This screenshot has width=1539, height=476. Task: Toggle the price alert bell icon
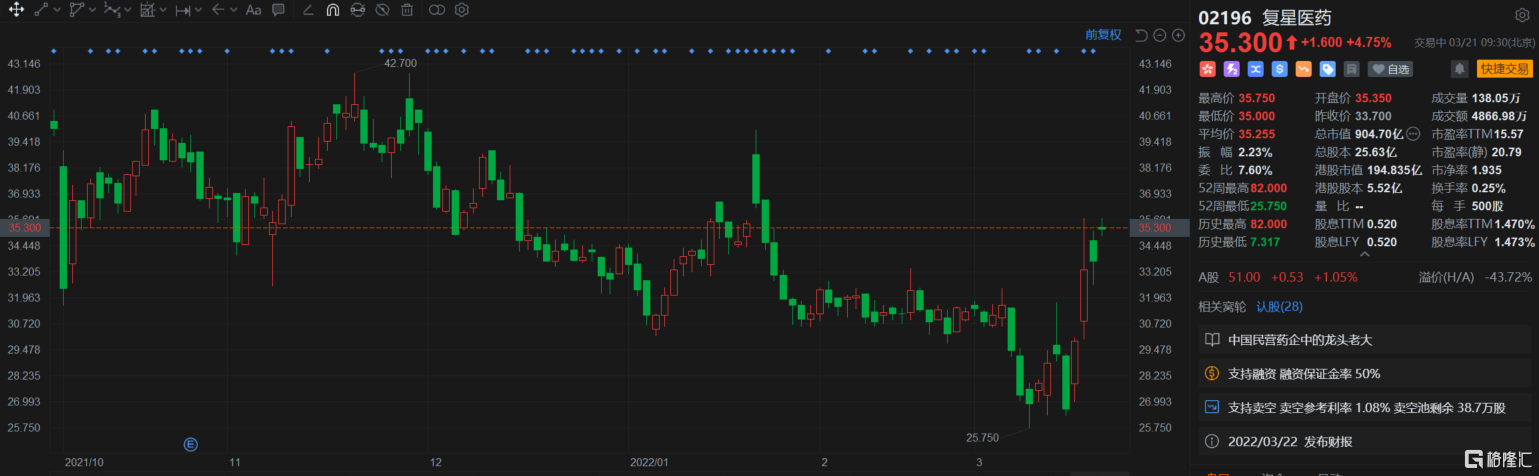click(1460, 69)
